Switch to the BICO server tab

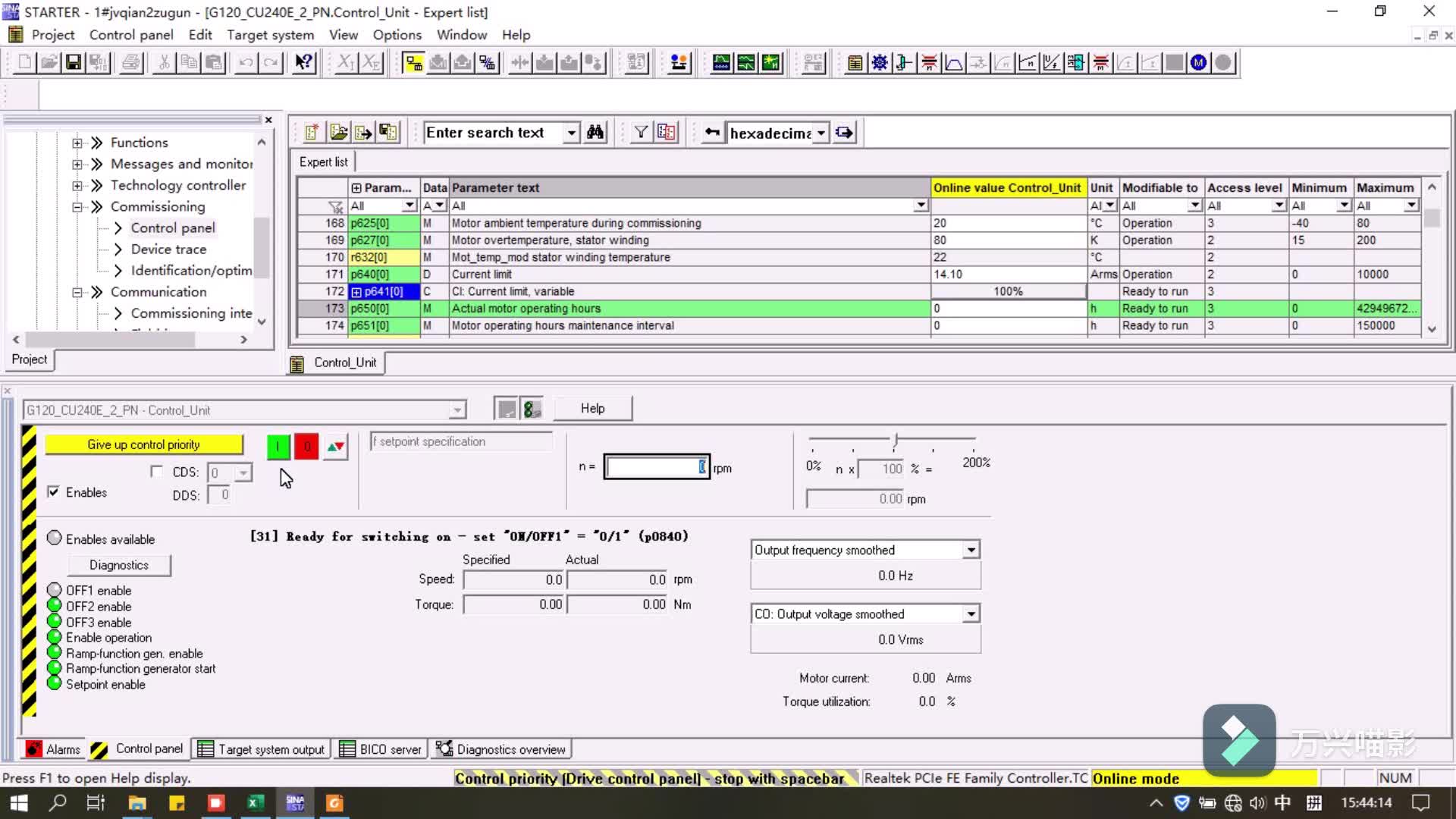pyautogui.click(x=381, y=749)
